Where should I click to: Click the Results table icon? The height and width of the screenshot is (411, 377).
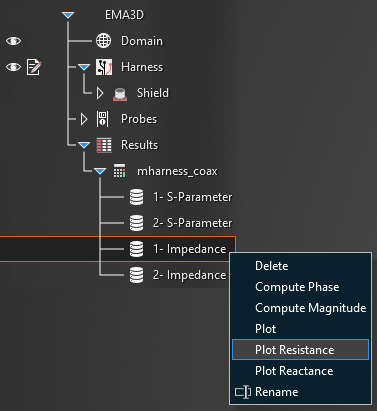click(x=104, y=145)
